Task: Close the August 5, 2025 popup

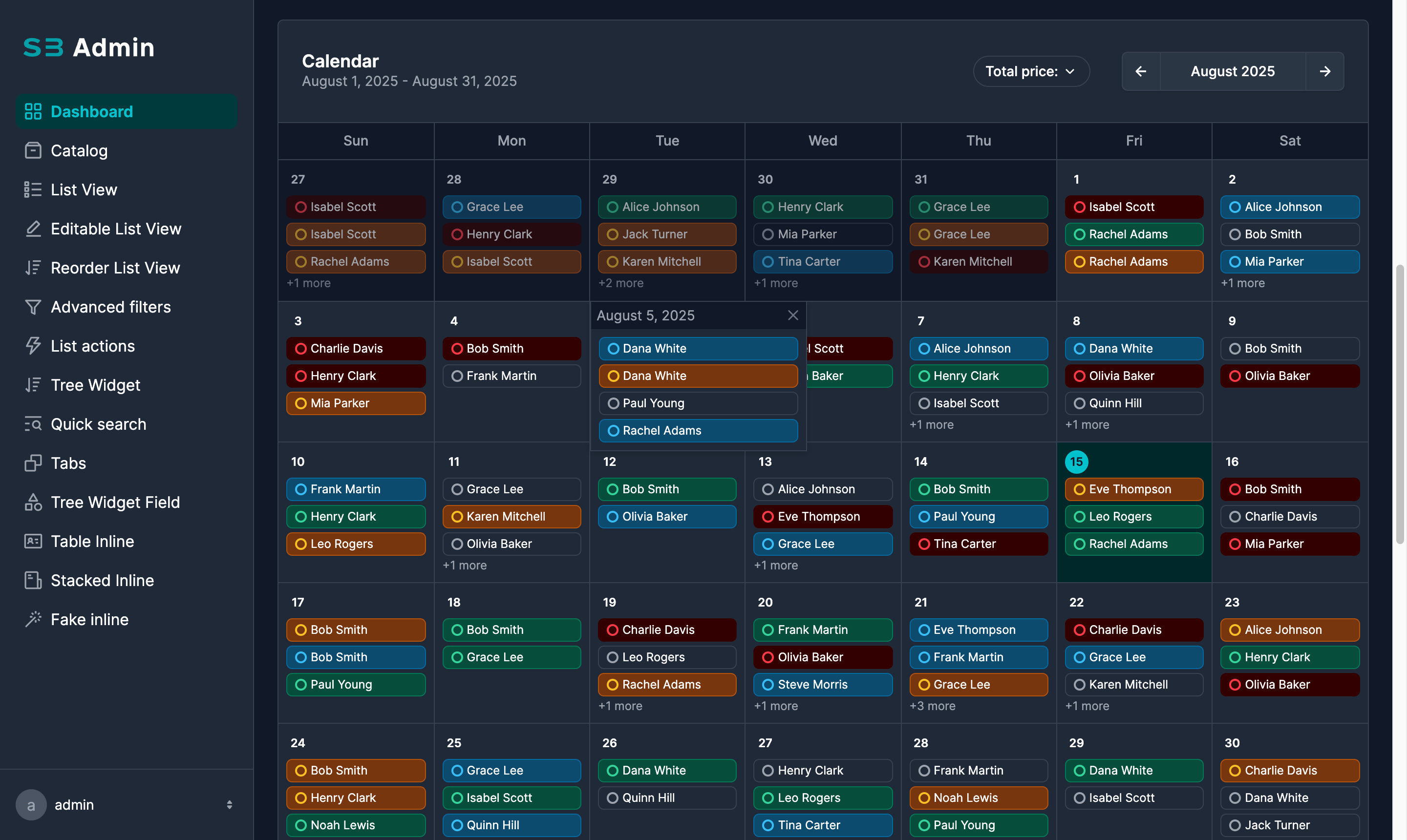Action: [x=793, y=315]
